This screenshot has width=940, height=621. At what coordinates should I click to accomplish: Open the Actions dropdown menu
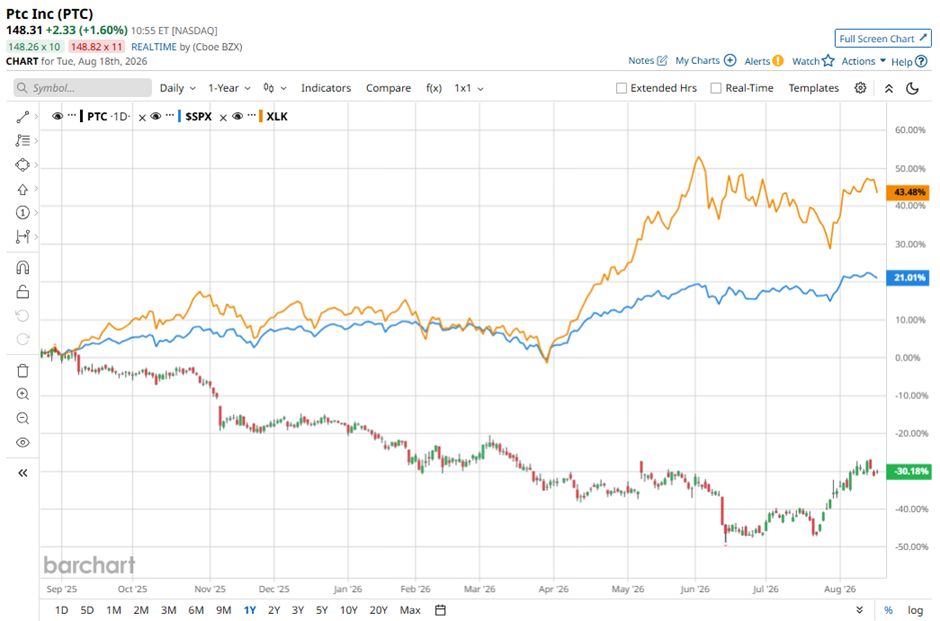[x=863, y=61]
